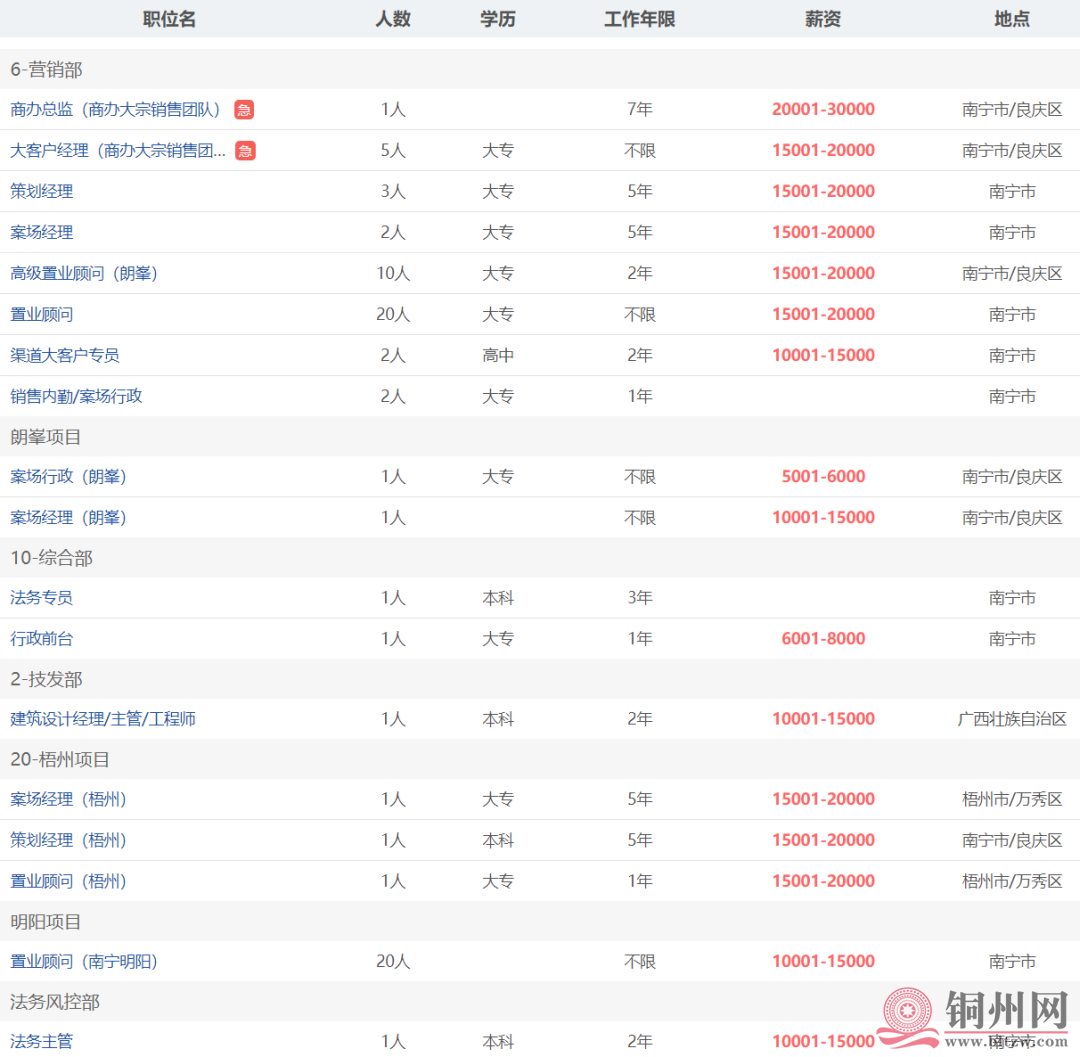This screenshot has width=1080, height=1057.
Task: Open 建筑设计经理/主管/工程师 job link
Action: click(103, 719)
